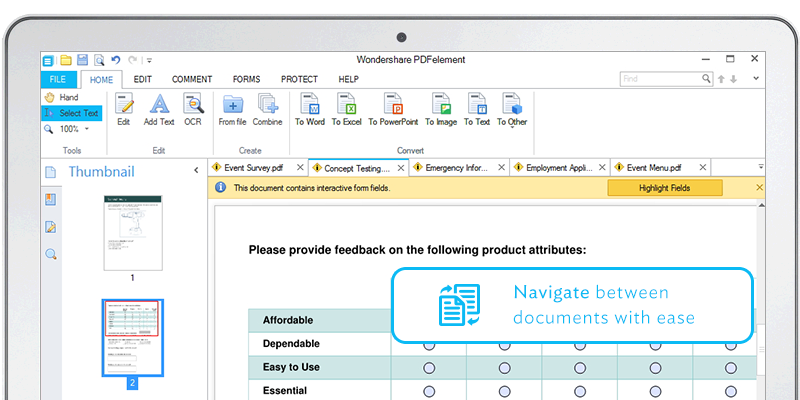Screen dimensions: 800x400
Task: Open the Thumbnail panel icon in sidebar
Action: tap(51, 172)
